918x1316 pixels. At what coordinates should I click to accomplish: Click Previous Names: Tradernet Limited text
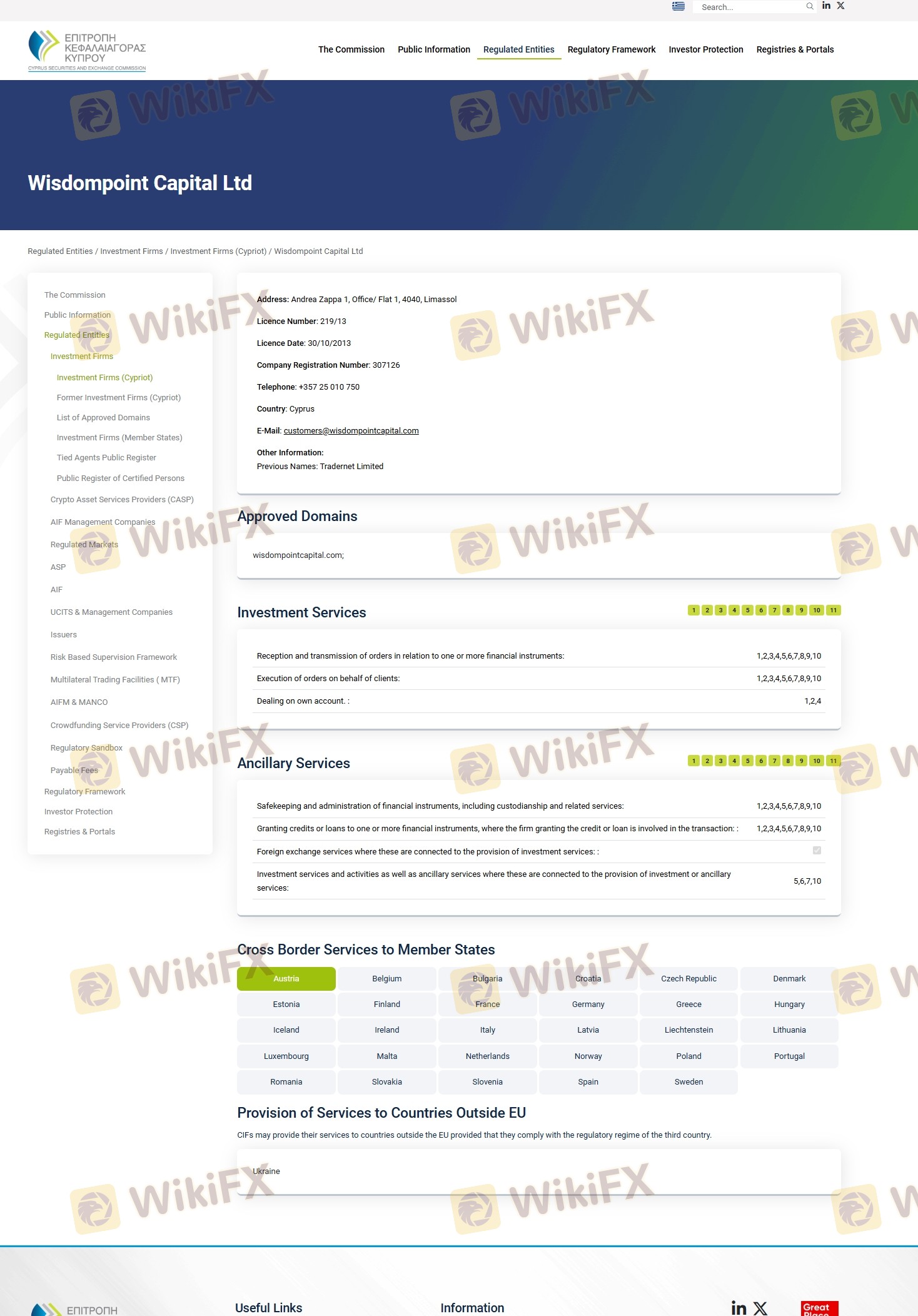pyautogui.click(x=320, y=467)
